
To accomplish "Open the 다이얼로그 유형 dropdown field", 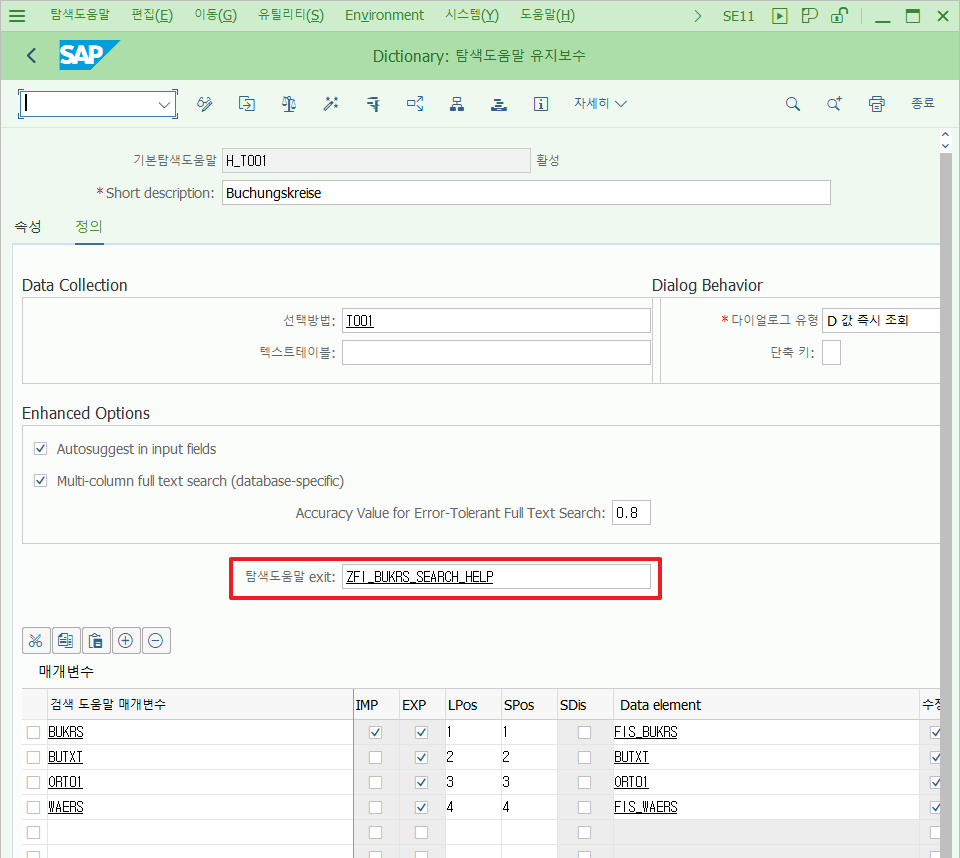I will (881, 320).
